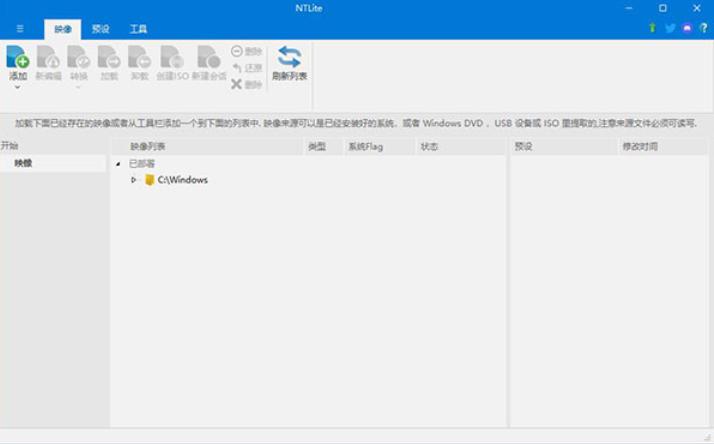Open the dropdown arrow under 添加

tap(18, 87)
